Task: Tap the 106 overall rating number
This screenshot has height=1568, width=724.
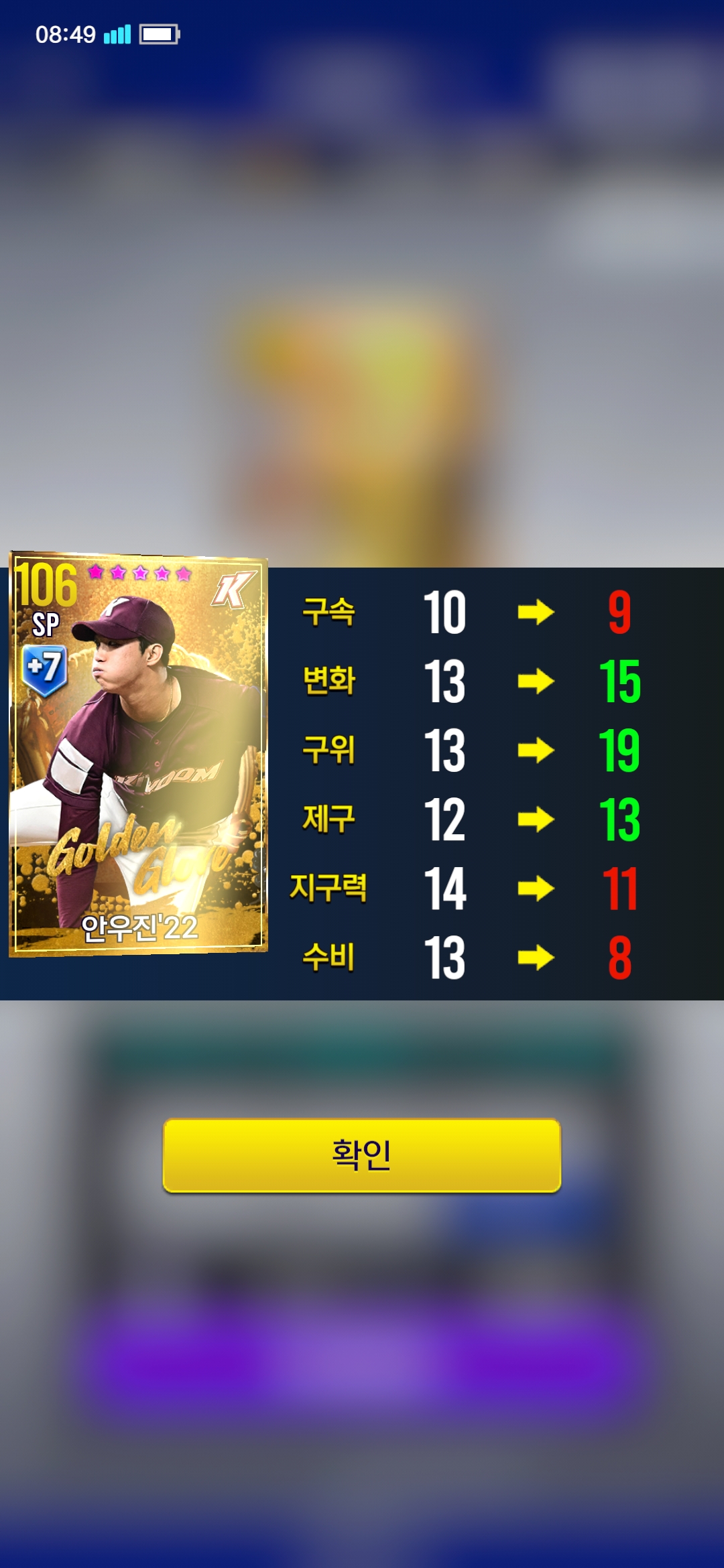Action: click(46, 585)
